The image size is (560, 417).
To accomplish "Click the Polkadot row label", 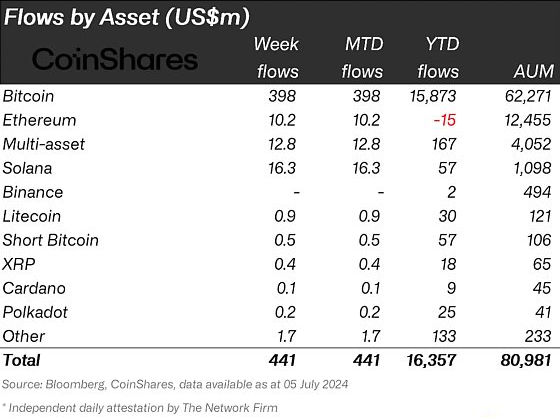I will click(35, 312).
